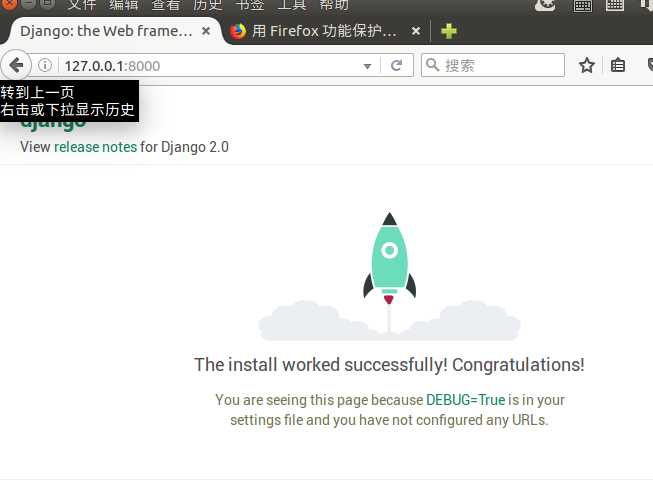The image size is (653, 481).
Task: Click the text 'for Django 2.0'
Action: [x=184, y=147]
